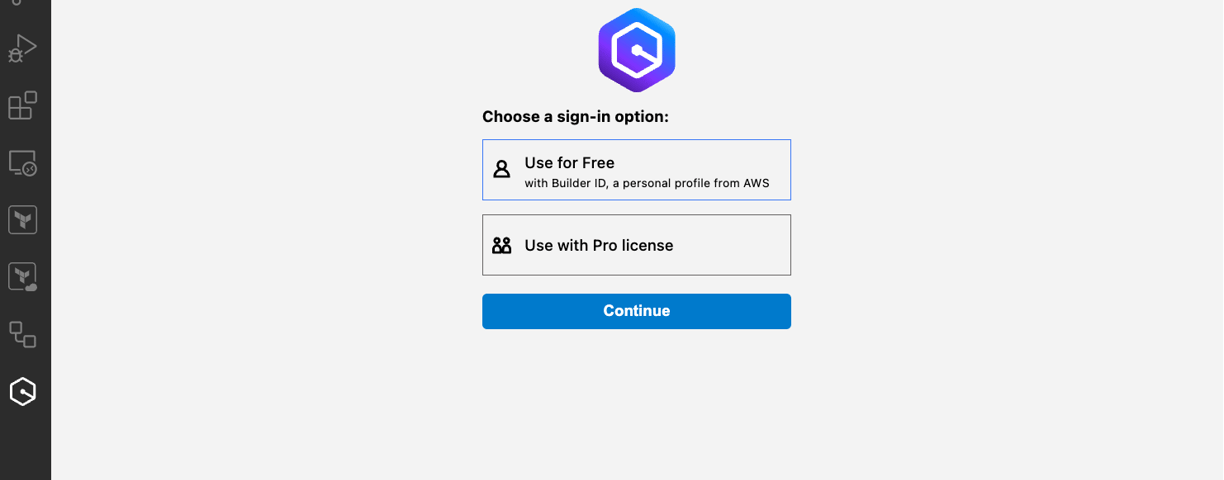Click the two-people icon beside Pro license
Screen dimensions: 1224x480
pos(502,245)
